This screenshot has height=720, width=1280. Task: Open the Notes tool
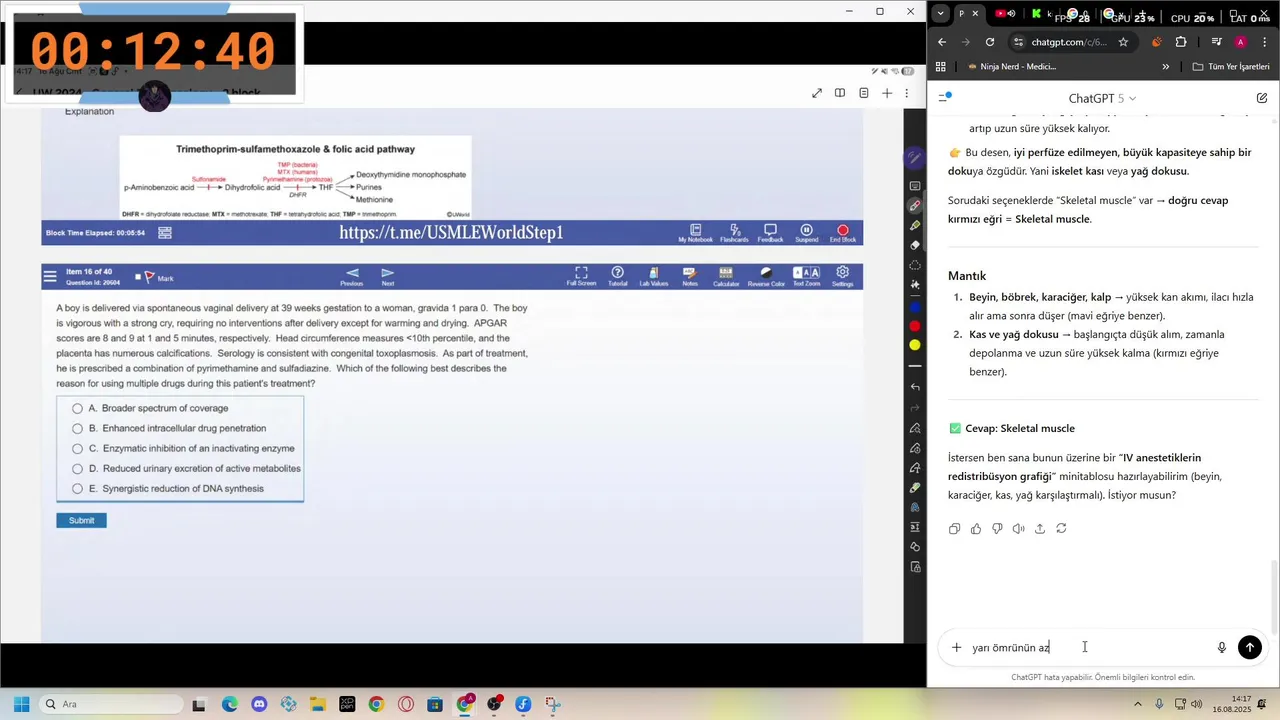click(689, 276)
